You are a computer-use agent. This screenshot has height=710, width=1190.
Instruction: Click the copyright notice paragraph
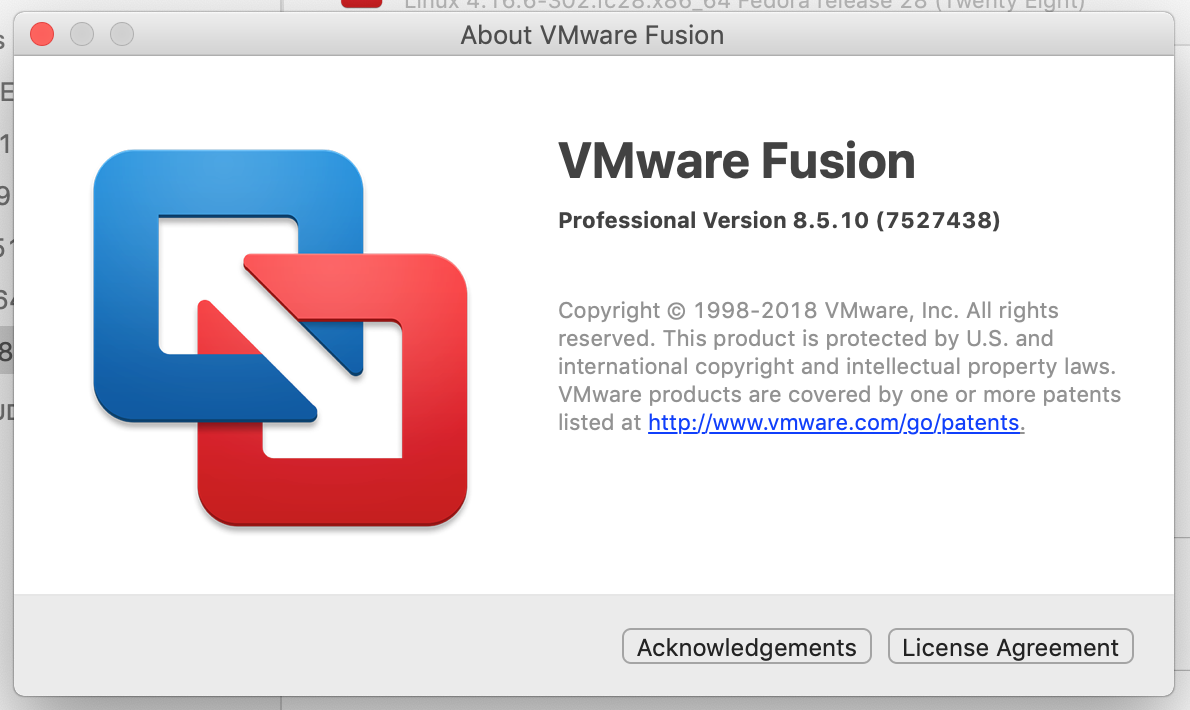(x=839, y=366)
